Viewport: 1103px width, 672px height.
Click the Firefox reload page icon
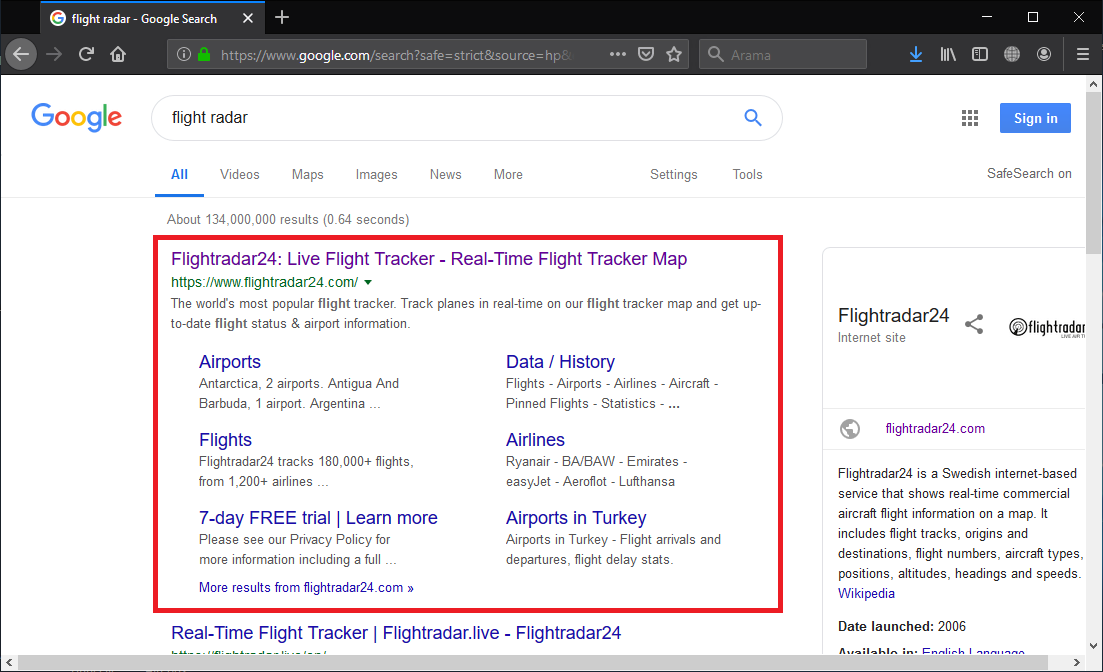pyautogui.click(x=87, y=55)
